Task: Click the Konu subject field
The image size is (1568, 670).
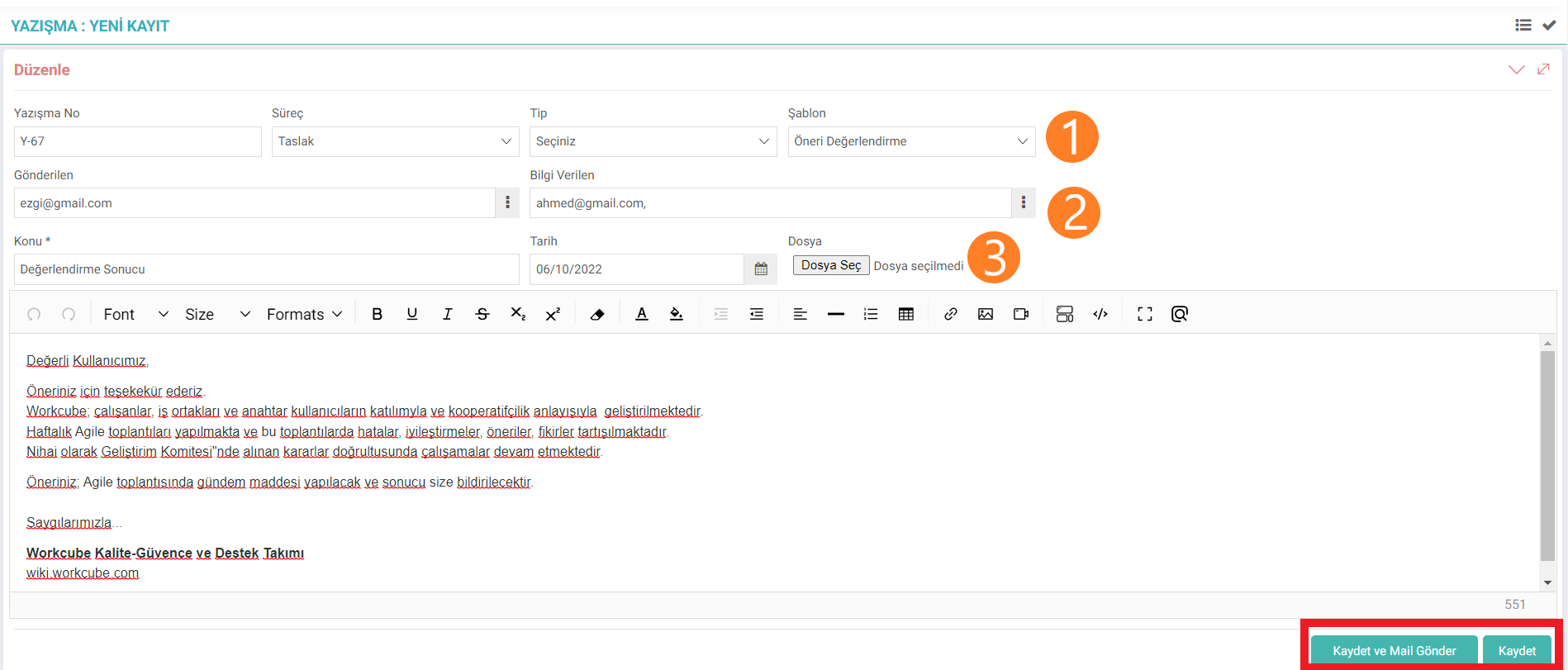Action: point(266,269)
